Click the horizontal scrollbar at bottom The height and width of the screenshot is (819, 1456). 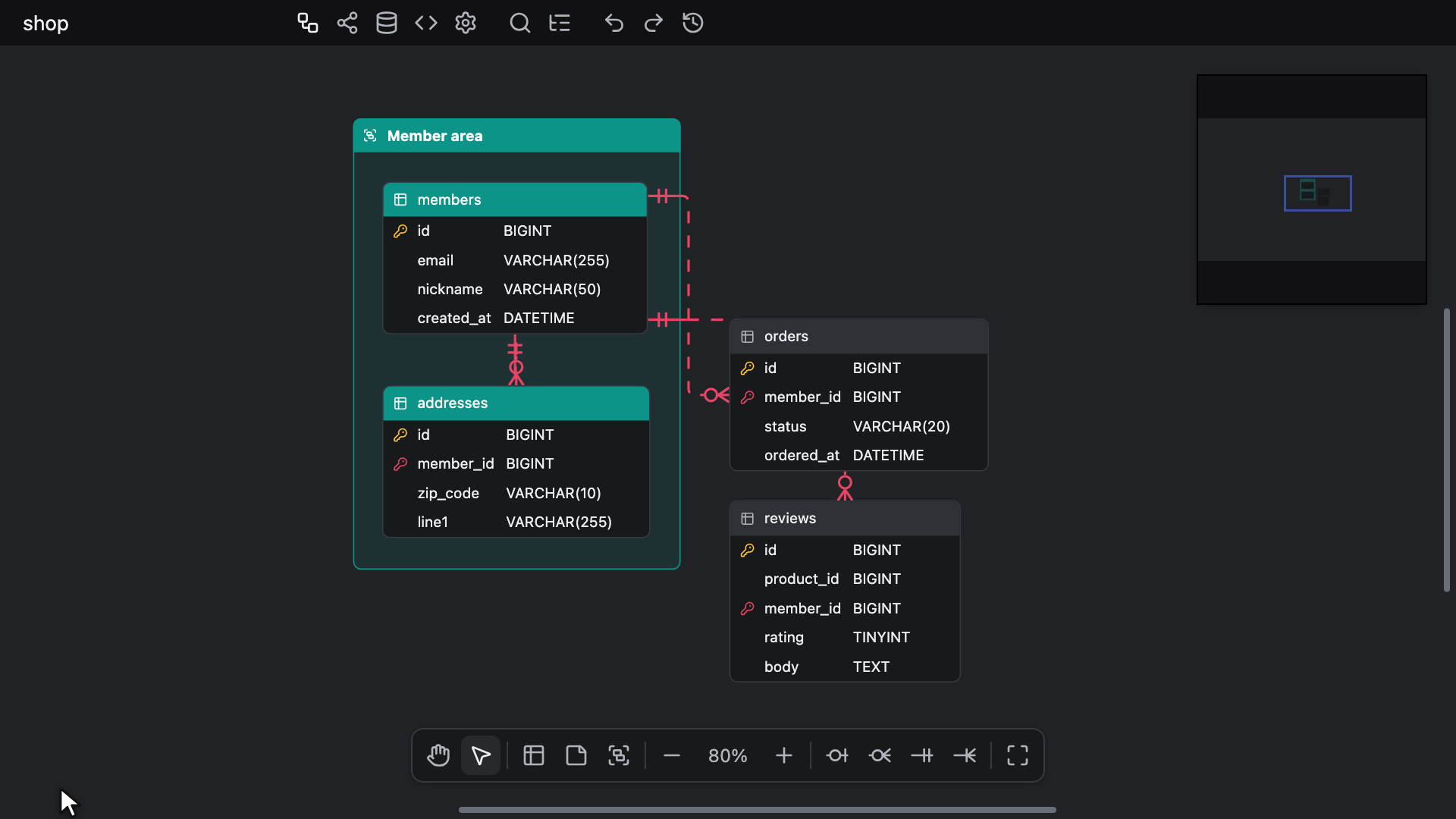pyautogui.click(x=757, y=810)
